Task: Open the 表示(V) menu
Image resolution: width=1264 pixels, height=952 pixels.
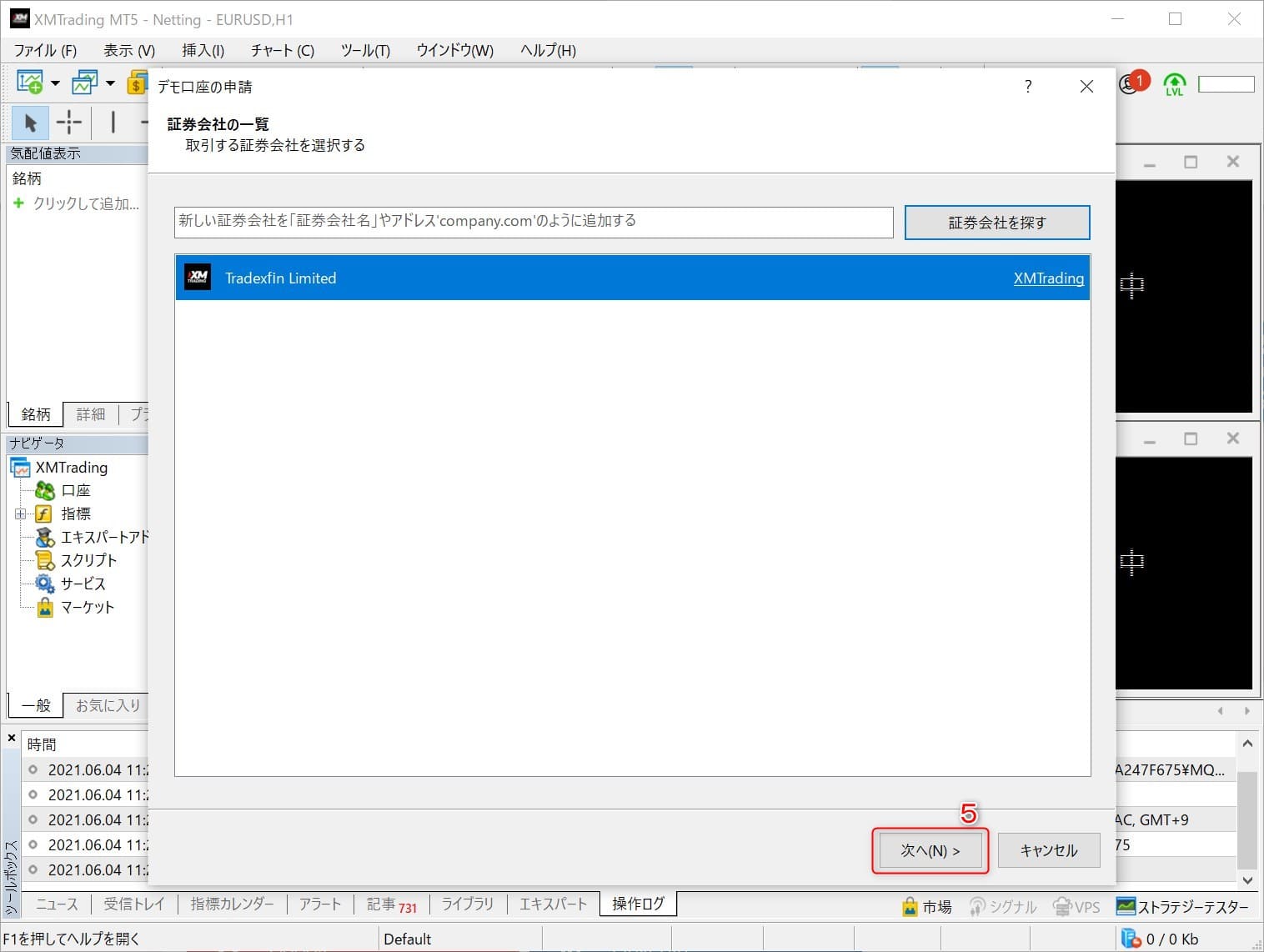Action: (x=129, y=50)
